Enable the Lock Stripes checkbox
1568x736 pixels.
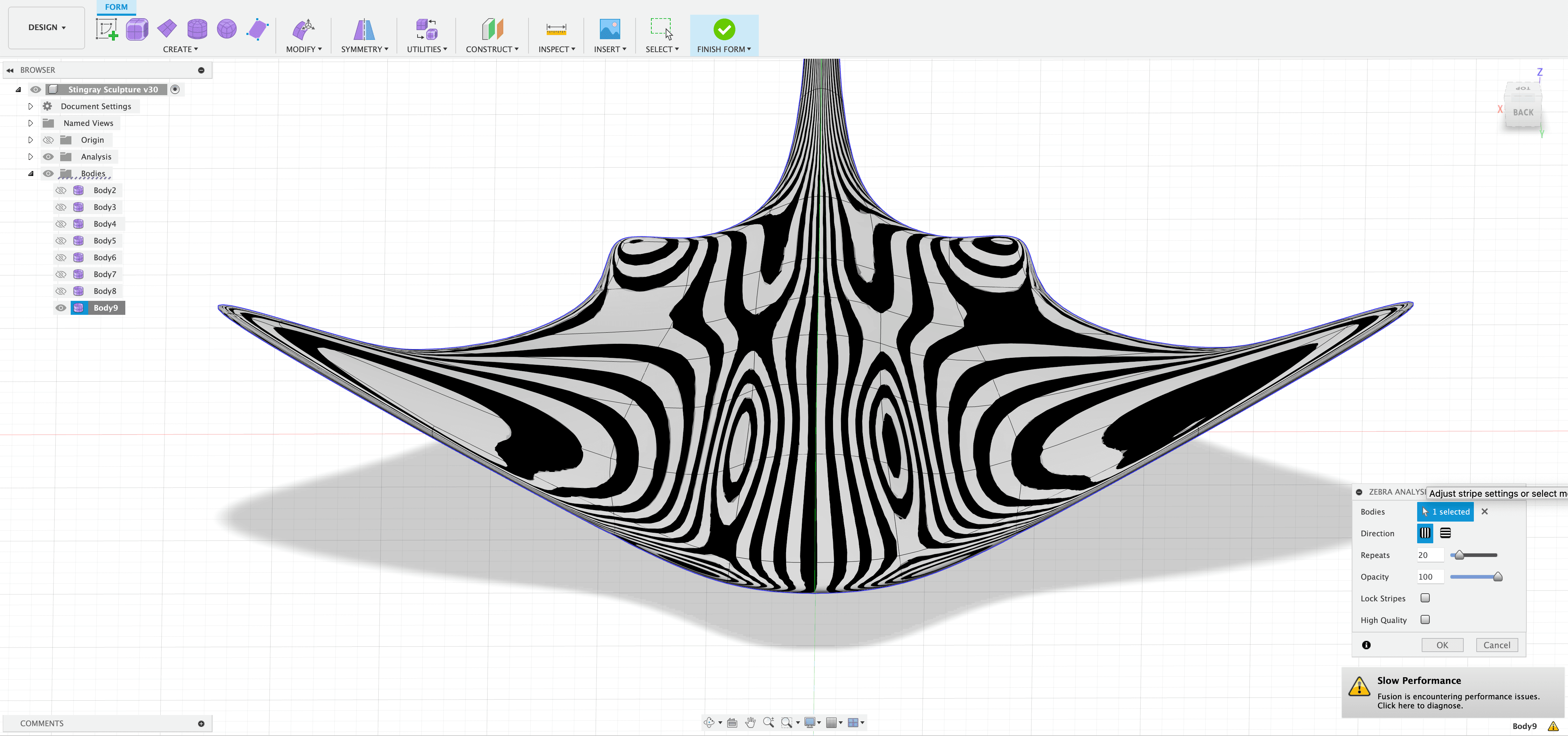[1425, 599]
